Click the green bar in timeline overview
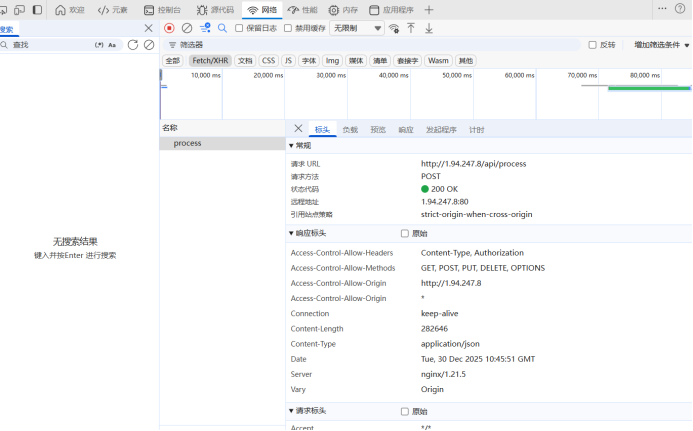The height and width of the screenshot is (431, 693). coord(649,88)
